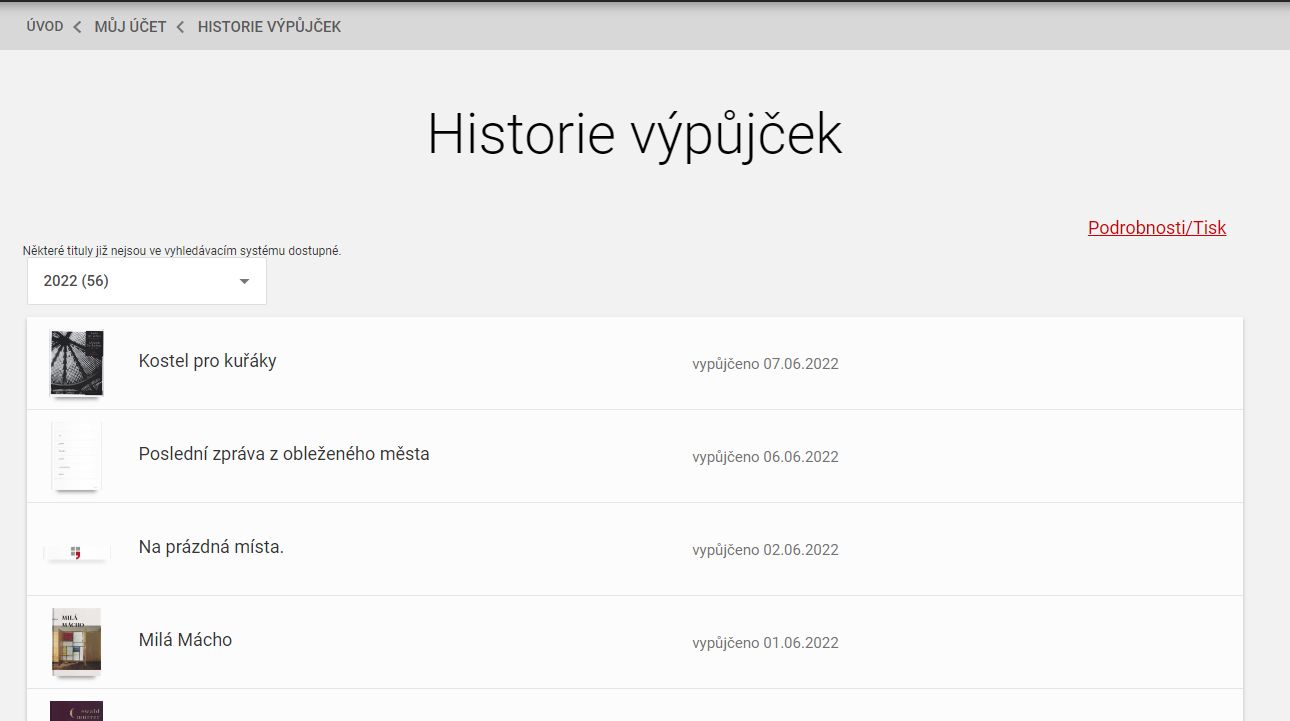
Task: Open the Milá Mácho title
Action: [x=185, y=640]
